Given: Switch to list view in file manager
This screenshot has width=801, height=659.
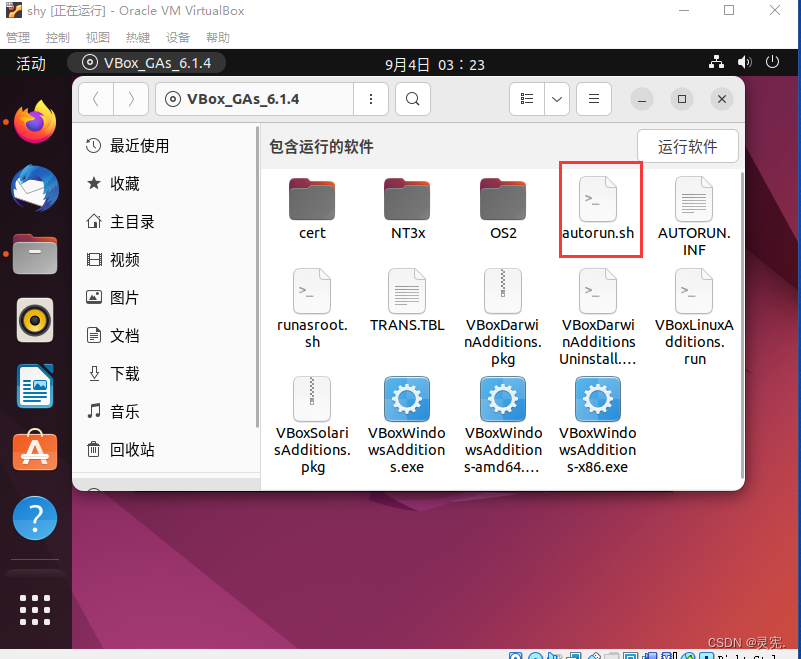Looking at the screenshot, I should (527, 99).
